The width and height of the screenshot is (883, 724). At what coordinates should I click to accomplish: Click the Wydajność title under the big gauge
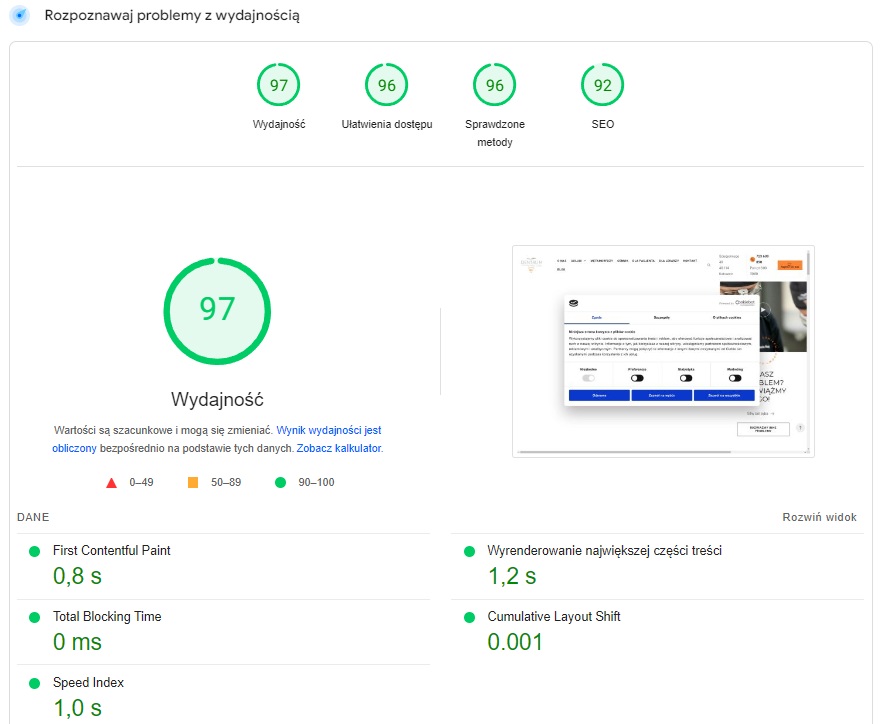pos(217,399)
